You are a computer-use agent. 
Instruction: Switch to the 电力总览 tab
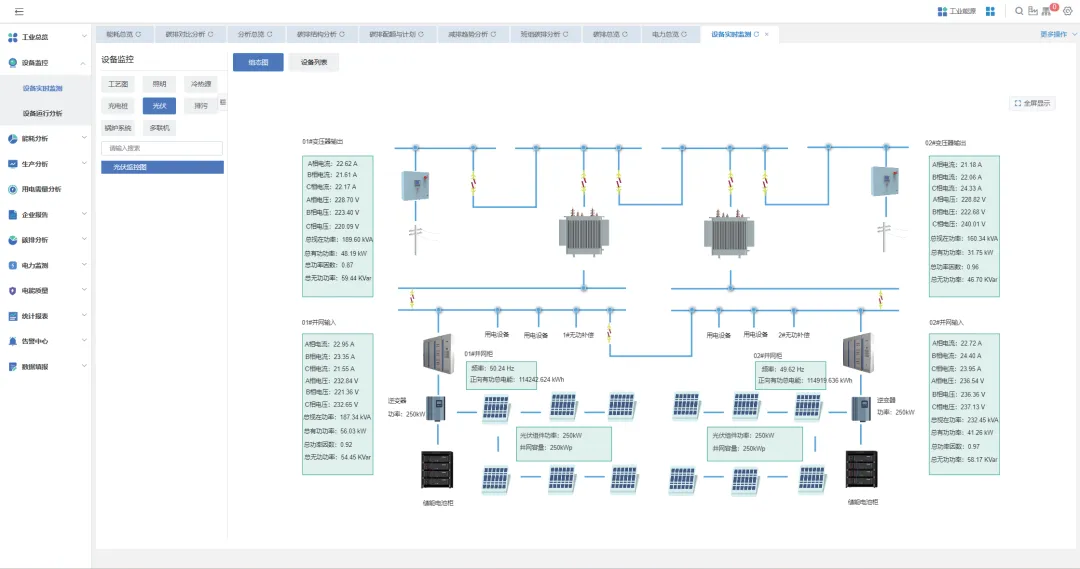point(669,34)
